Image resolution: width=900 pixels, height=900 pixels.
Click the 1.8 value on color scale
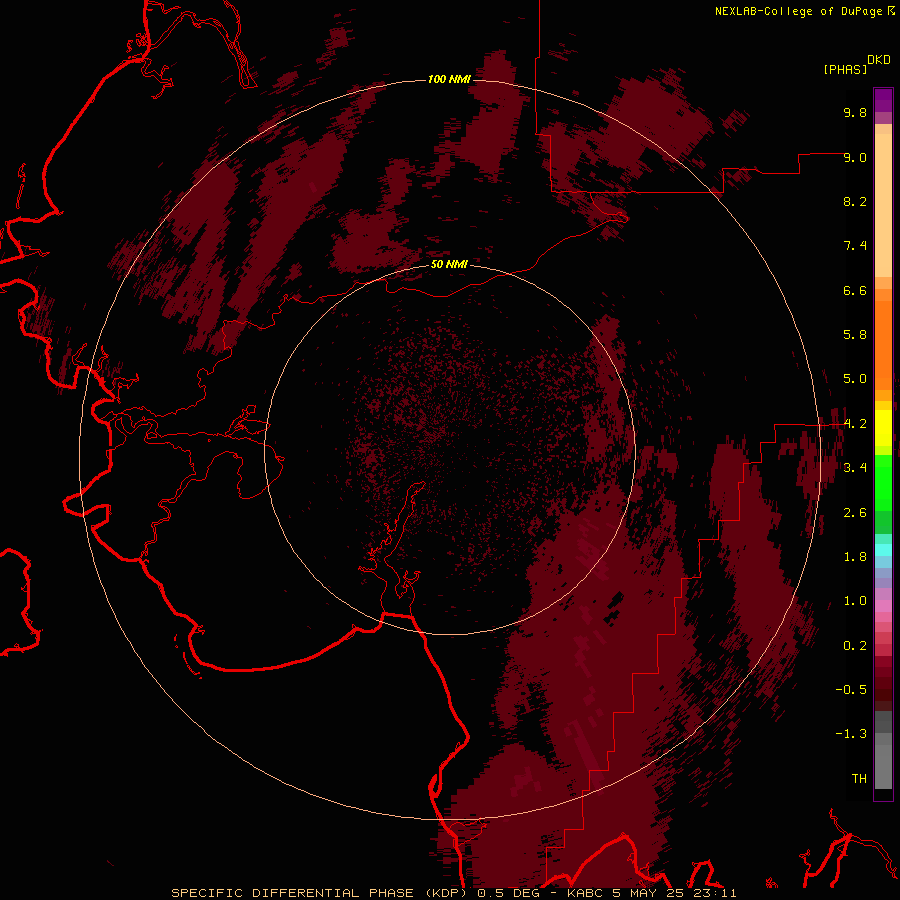coord(855,557)
